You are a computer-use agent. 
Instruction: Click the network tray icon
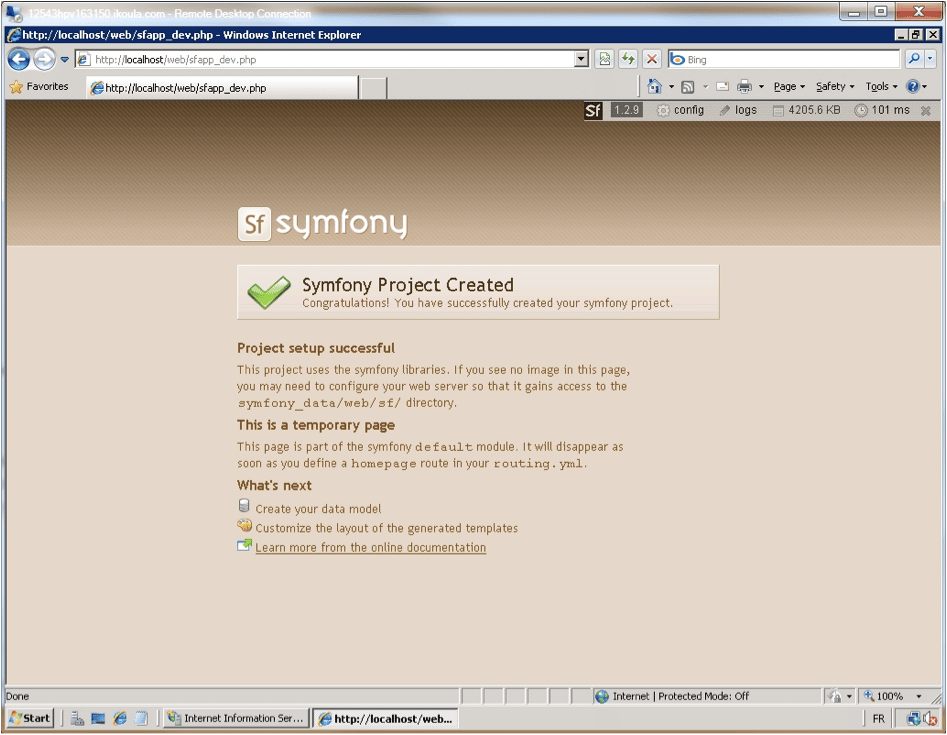tap(913, 719)
